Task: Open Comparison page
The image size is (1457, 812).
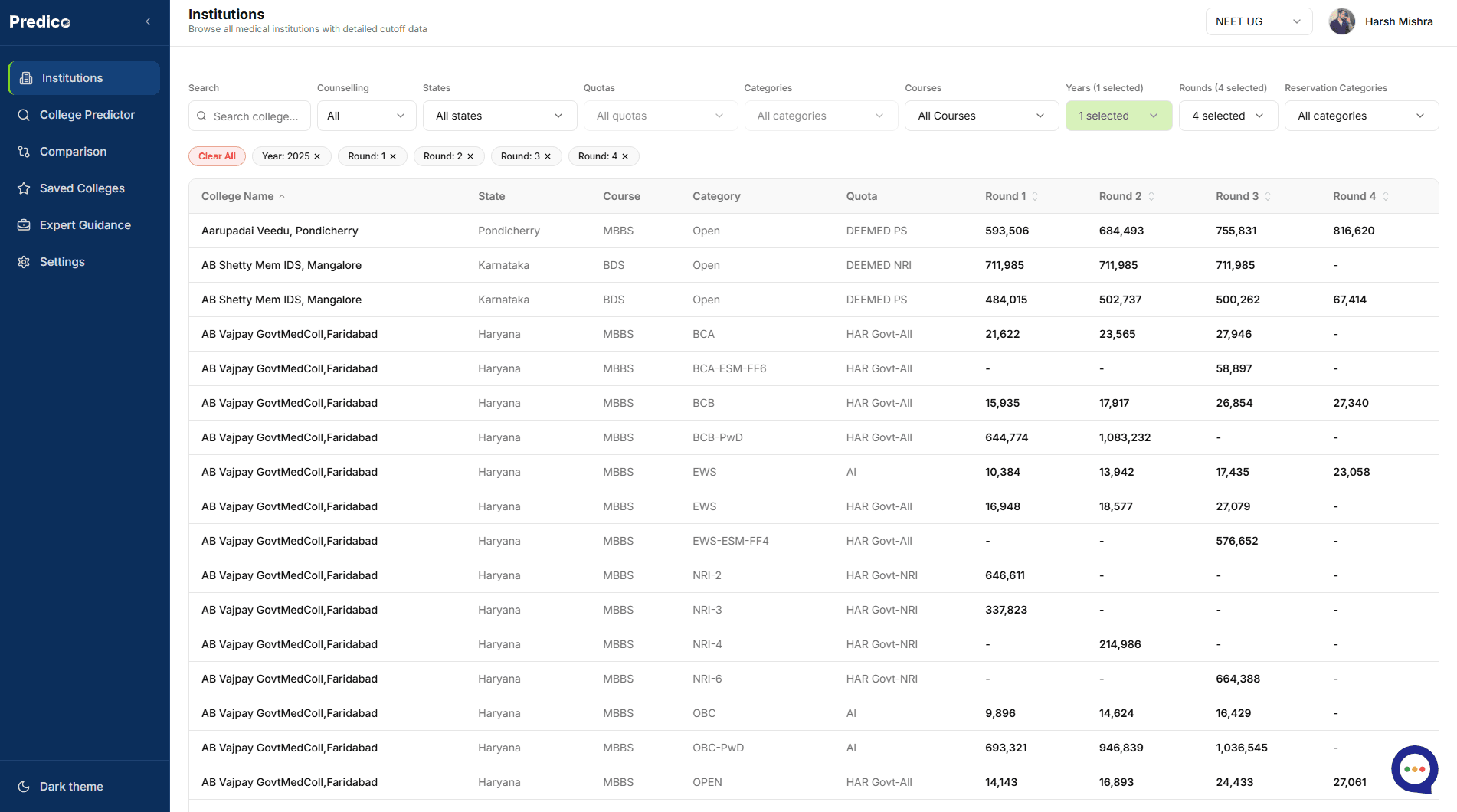Action: pos(84,152)
